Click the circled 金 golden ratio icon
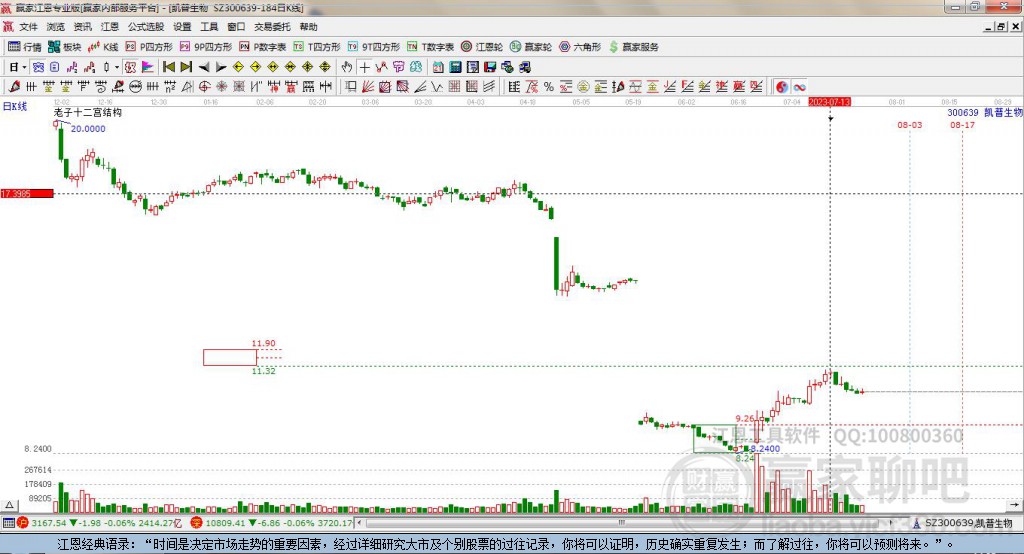Image resolution: width=1024 pixels, height=554 pixels. point(583,87)
